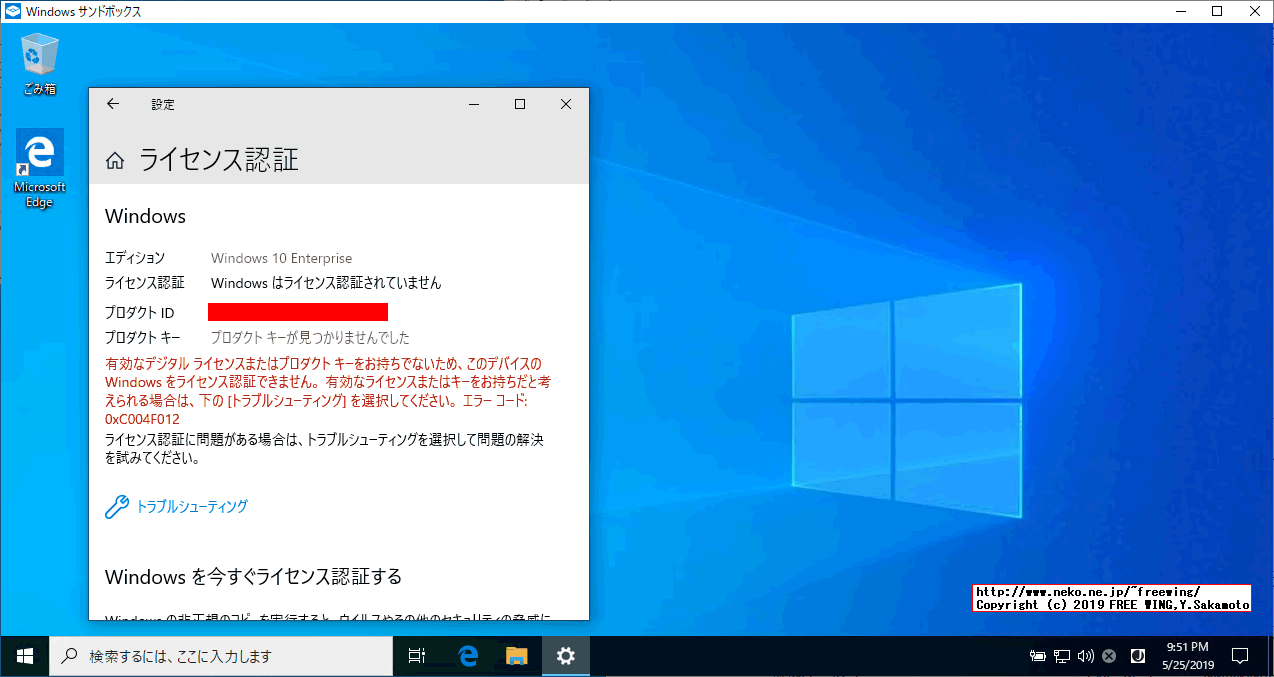1274x677 pixels.
Task: Go back using the Settings back arrow
Action: [112, 103]
